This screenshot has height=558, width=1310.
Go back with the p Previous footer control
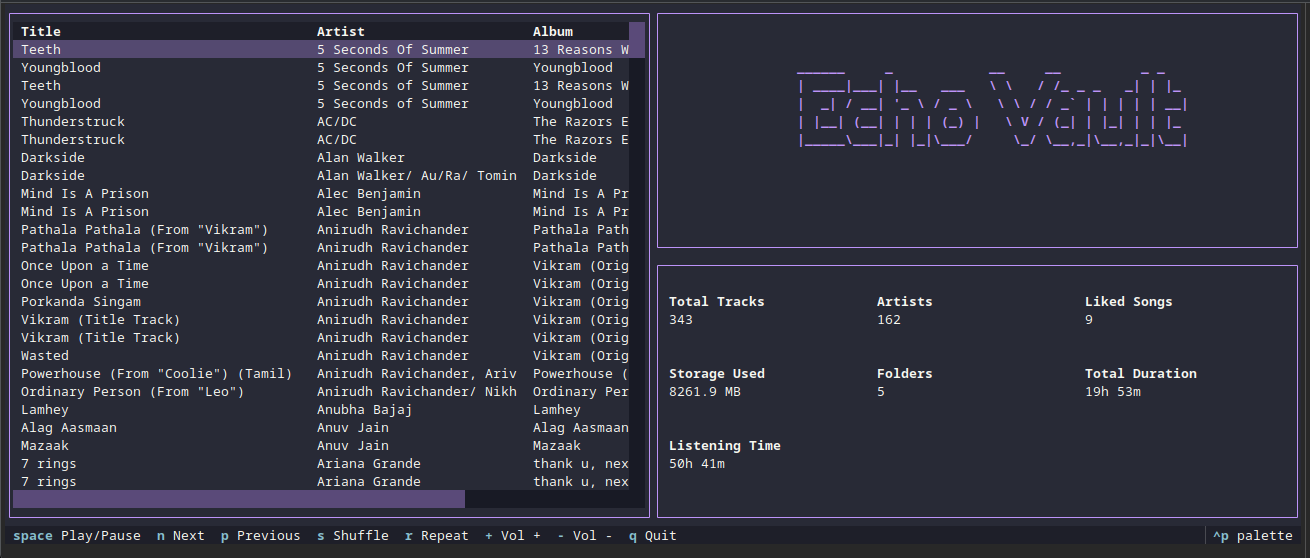pos(260,536)
